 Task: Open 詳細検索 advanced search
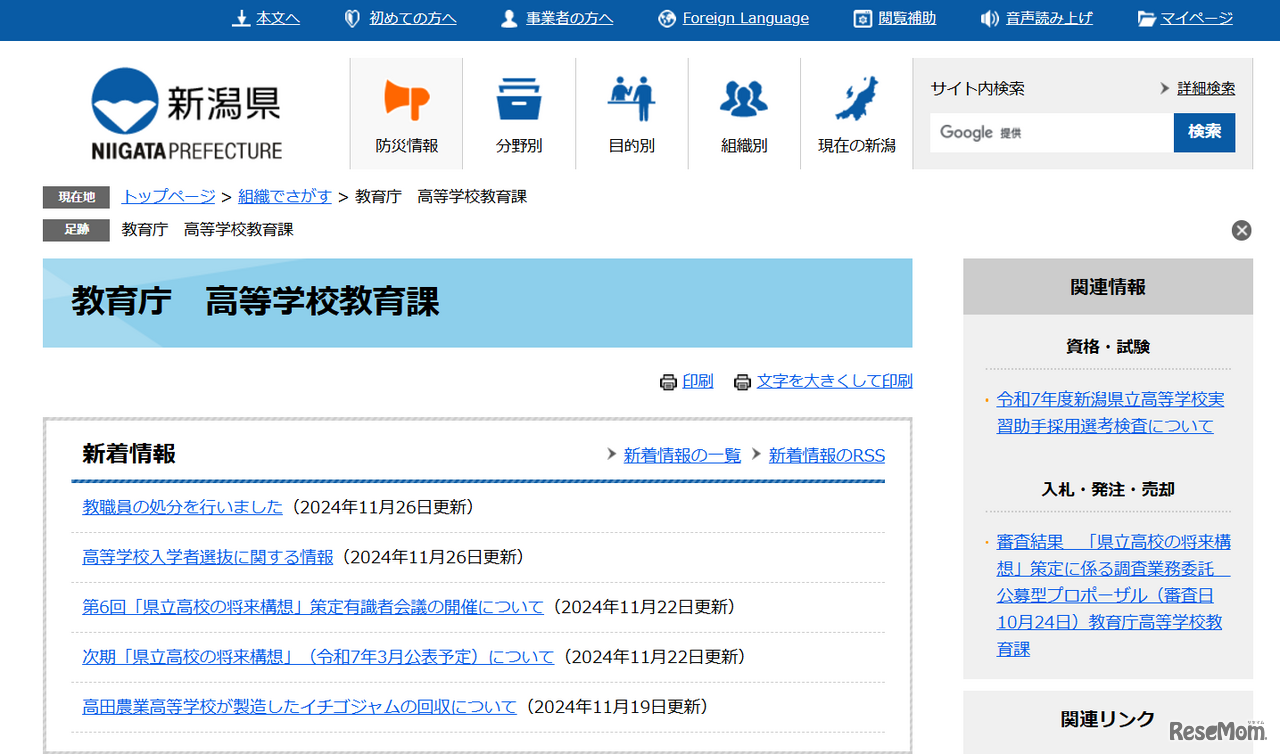(1206, 88)
